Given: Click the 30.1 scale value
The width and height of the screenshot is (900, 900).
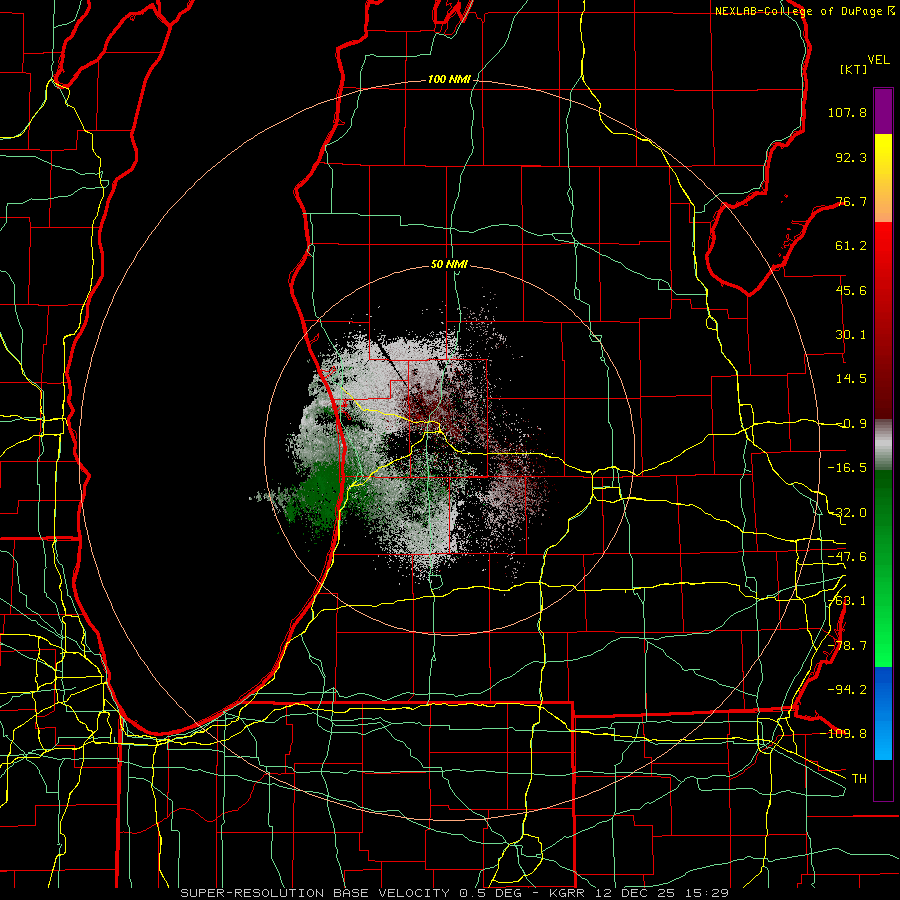Looking at the screenshot, I should [851, 335].
